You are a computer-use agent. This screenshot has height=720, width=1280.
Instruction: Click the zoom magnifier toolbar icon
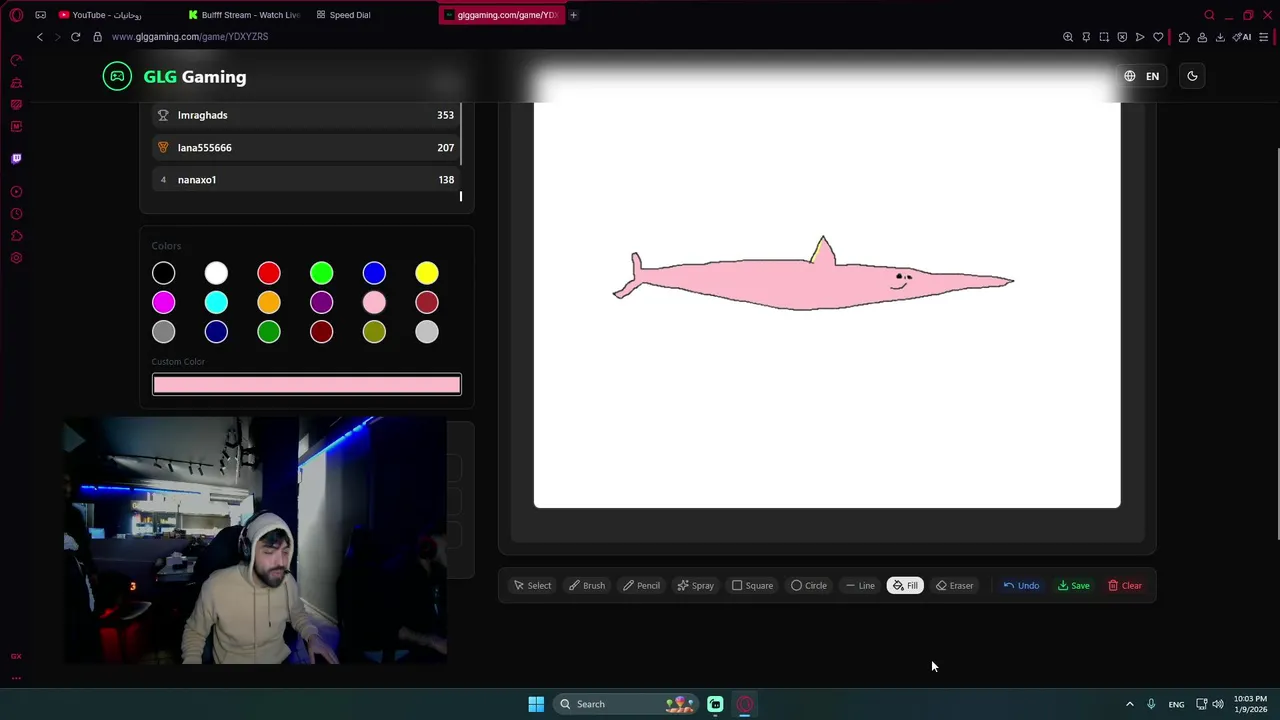click(1068, 37)
